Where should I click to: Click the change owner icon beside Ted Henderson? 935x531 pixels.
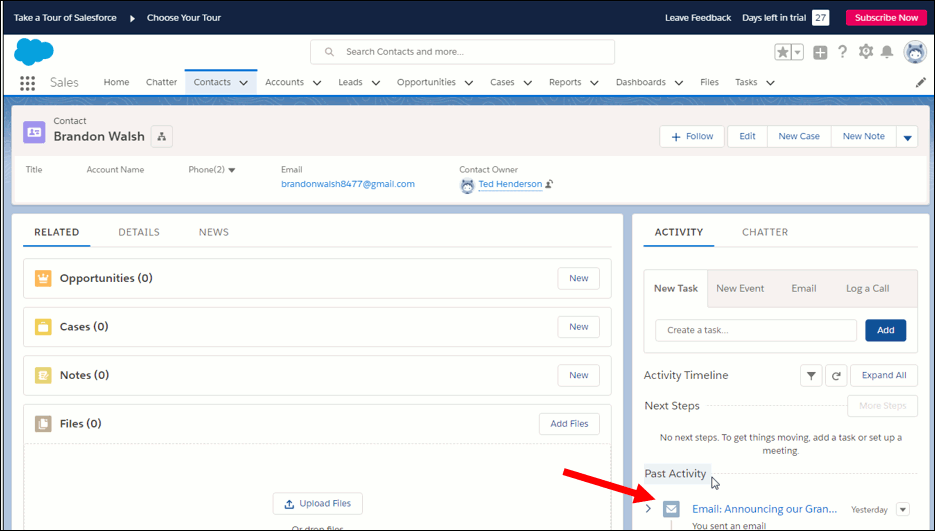(x=549, y=184)
